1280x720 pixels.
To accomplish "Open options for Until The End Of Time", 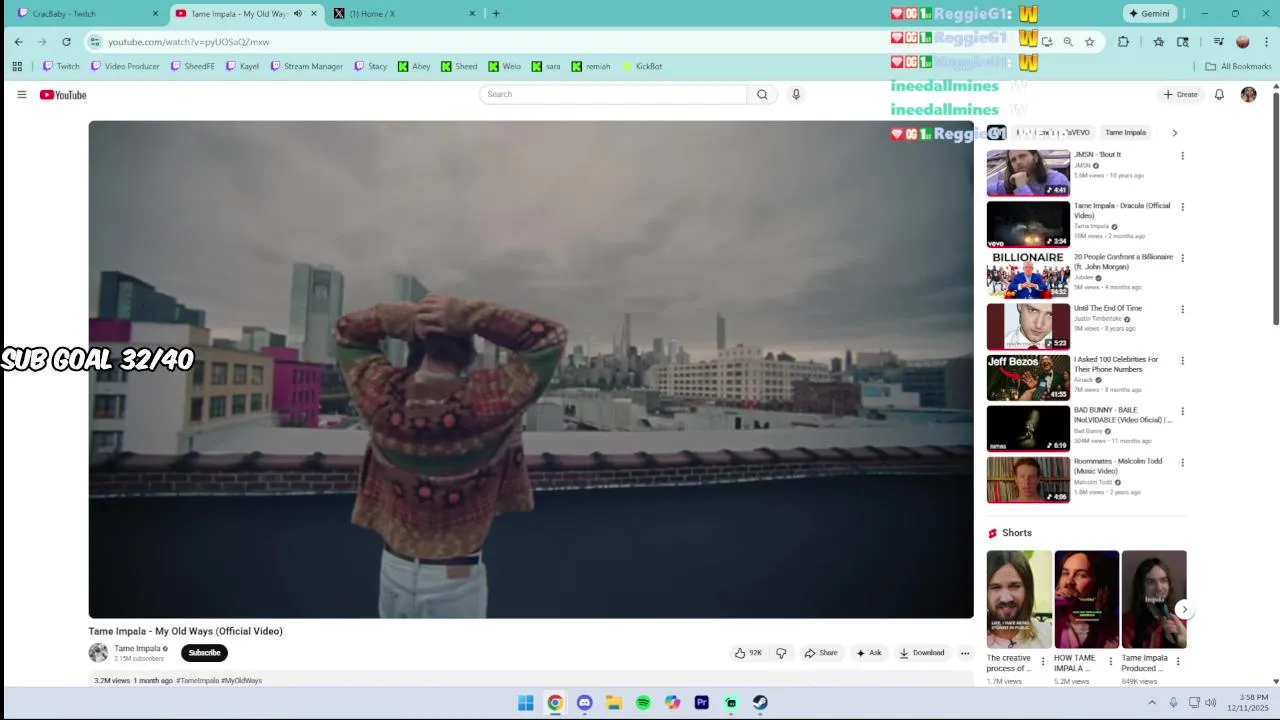I will click(1182, 310).
